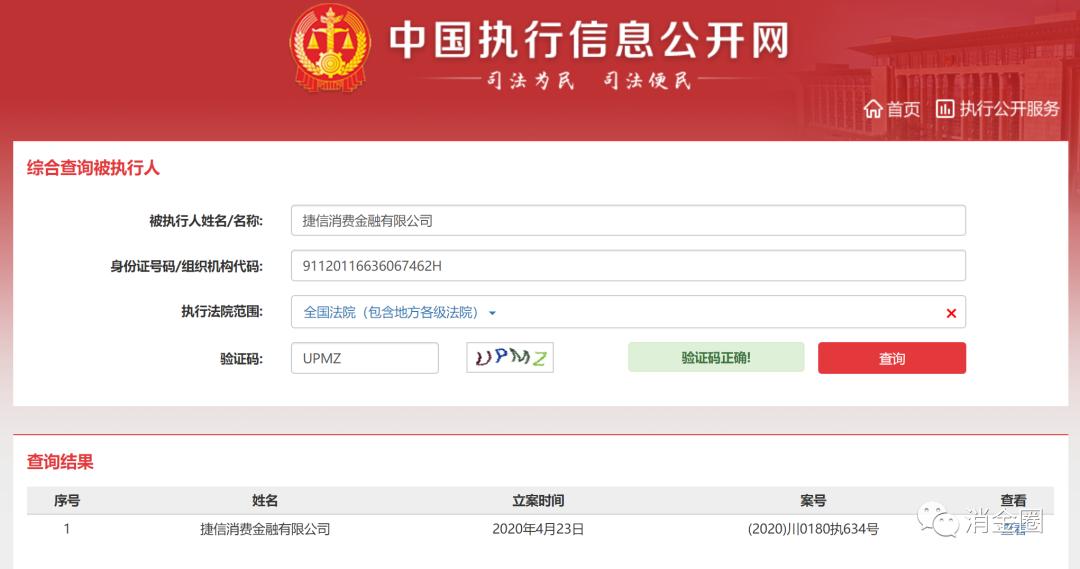Click the date 2020年4月23日
This screenshot has width=1080, height=569.
[x=538, y=529]
